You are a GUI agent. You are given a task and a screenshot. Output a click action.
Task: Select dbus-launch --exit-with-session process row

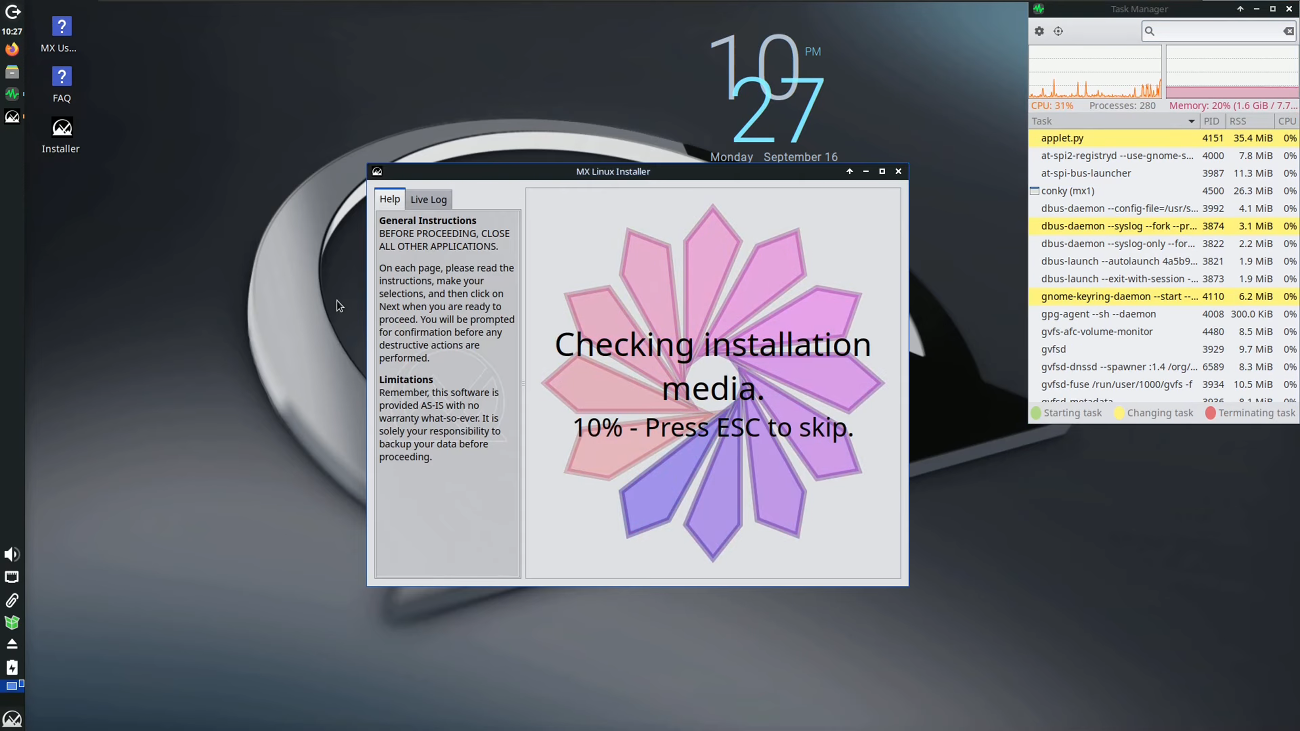[1164, 279]
